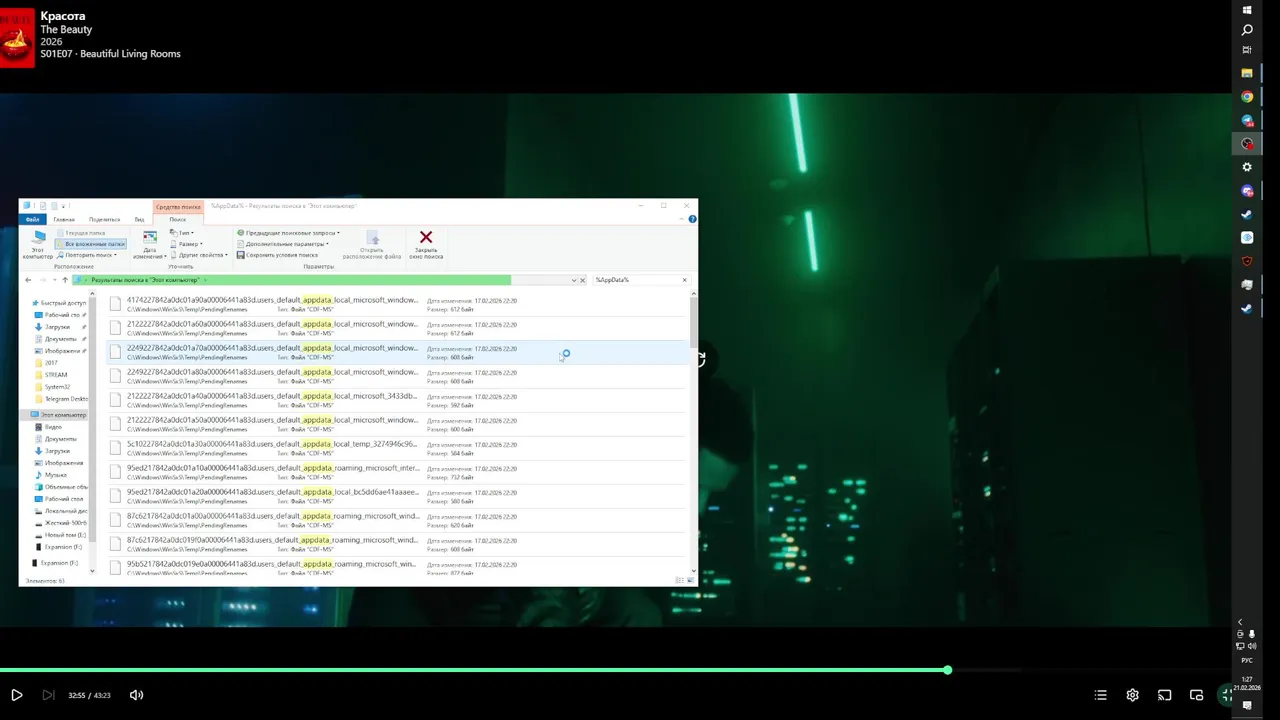
Task: Open File Explorer from taskbar
Action: [x=1247, y=73]
